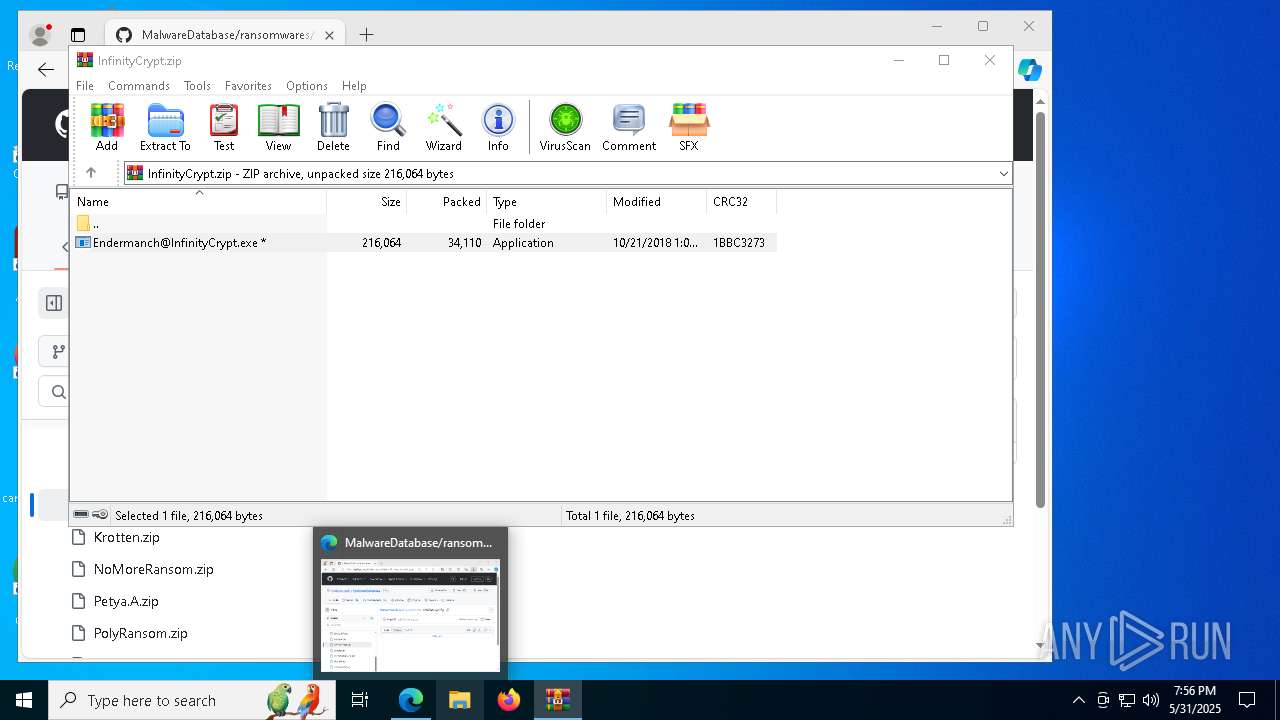Open NoMoreRansom.zip on the GitHub page
The width and height of the screenshot is (1280, 720).
pos(153,569)
